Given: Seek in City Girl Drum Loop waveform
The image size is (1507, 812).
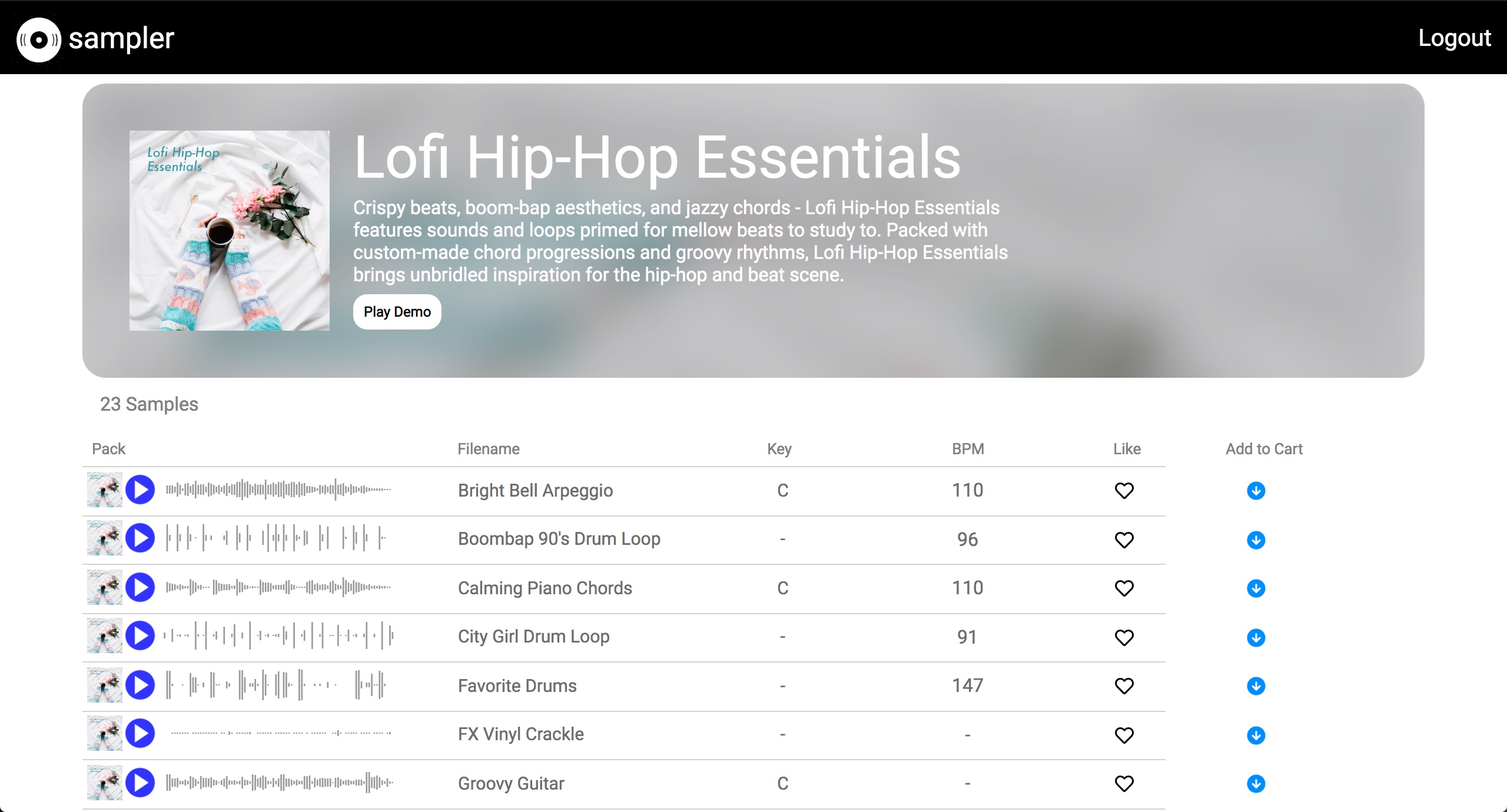Looking at the screenshot, I should click(279, 635).
